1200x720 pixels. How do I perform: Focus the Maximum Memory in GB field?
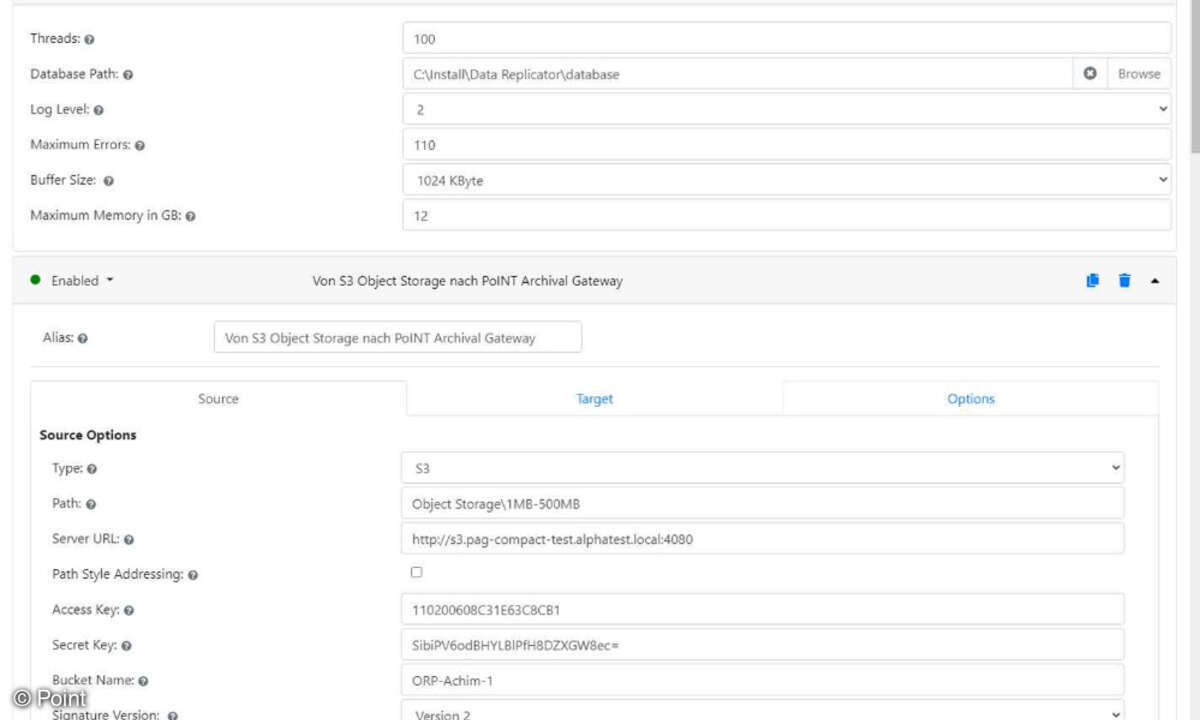(x=786, y=215)
